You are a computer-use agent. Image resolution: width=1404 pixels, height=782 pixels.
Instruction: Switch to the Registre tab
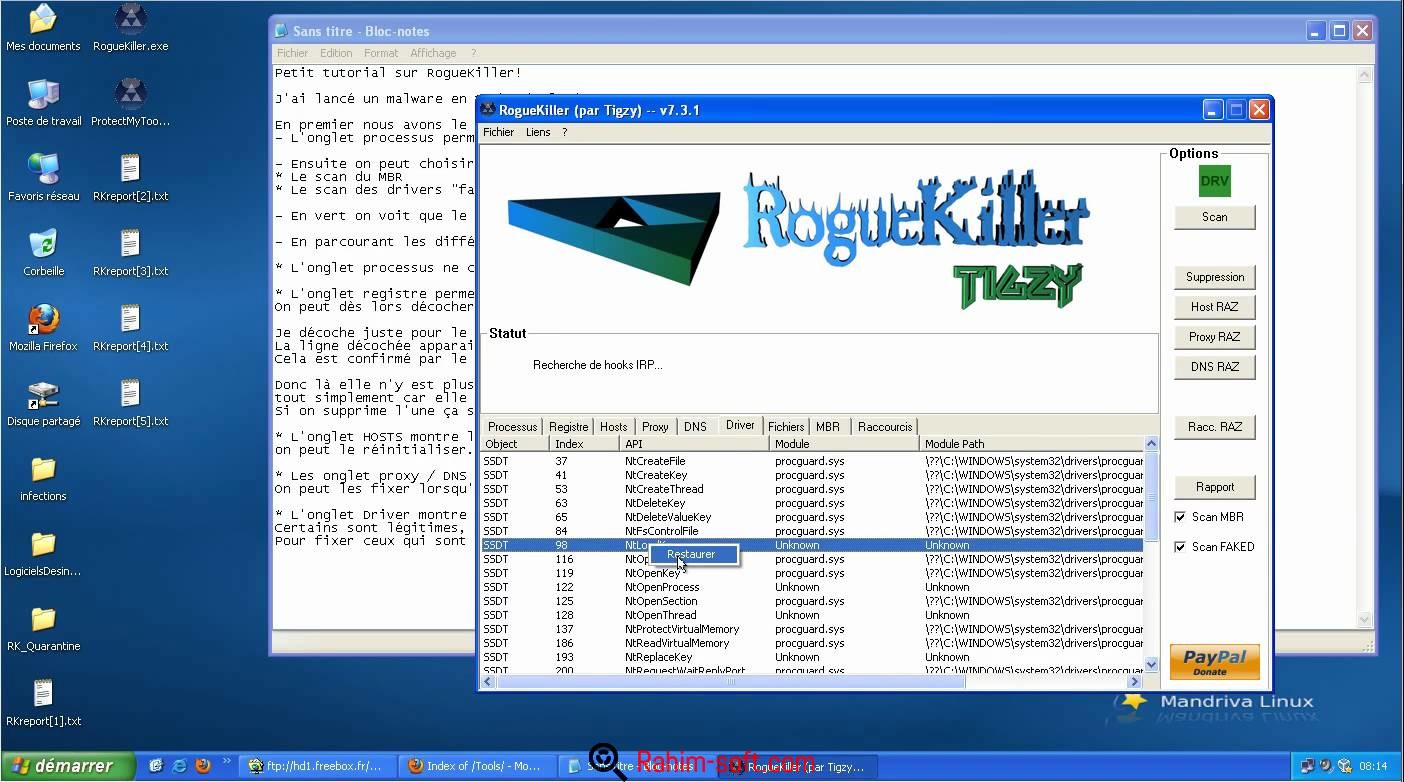click(x=568, y=426)
